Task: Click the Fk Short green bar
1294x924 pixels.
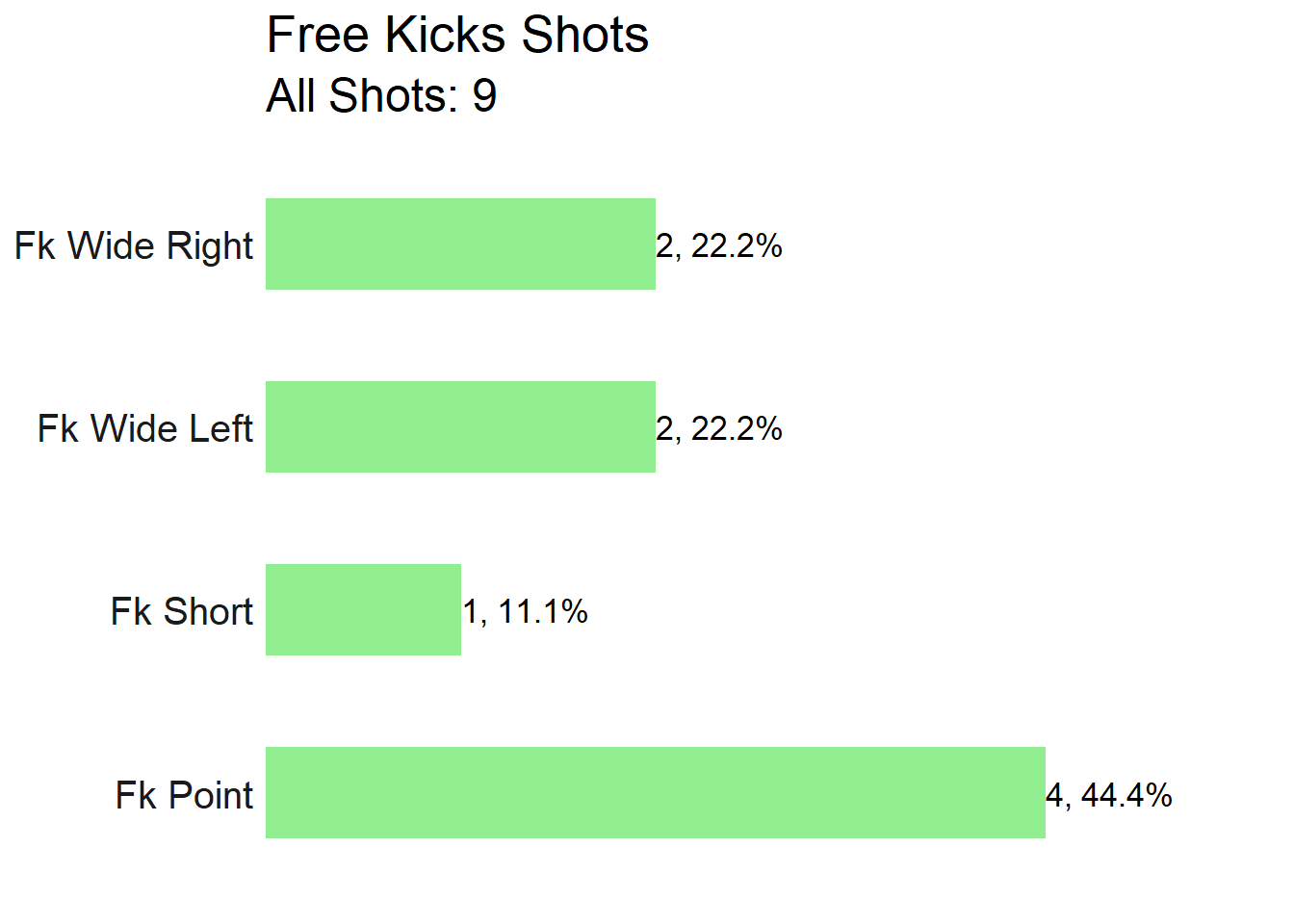Action: pyautogui.click(x=363, y=609)
